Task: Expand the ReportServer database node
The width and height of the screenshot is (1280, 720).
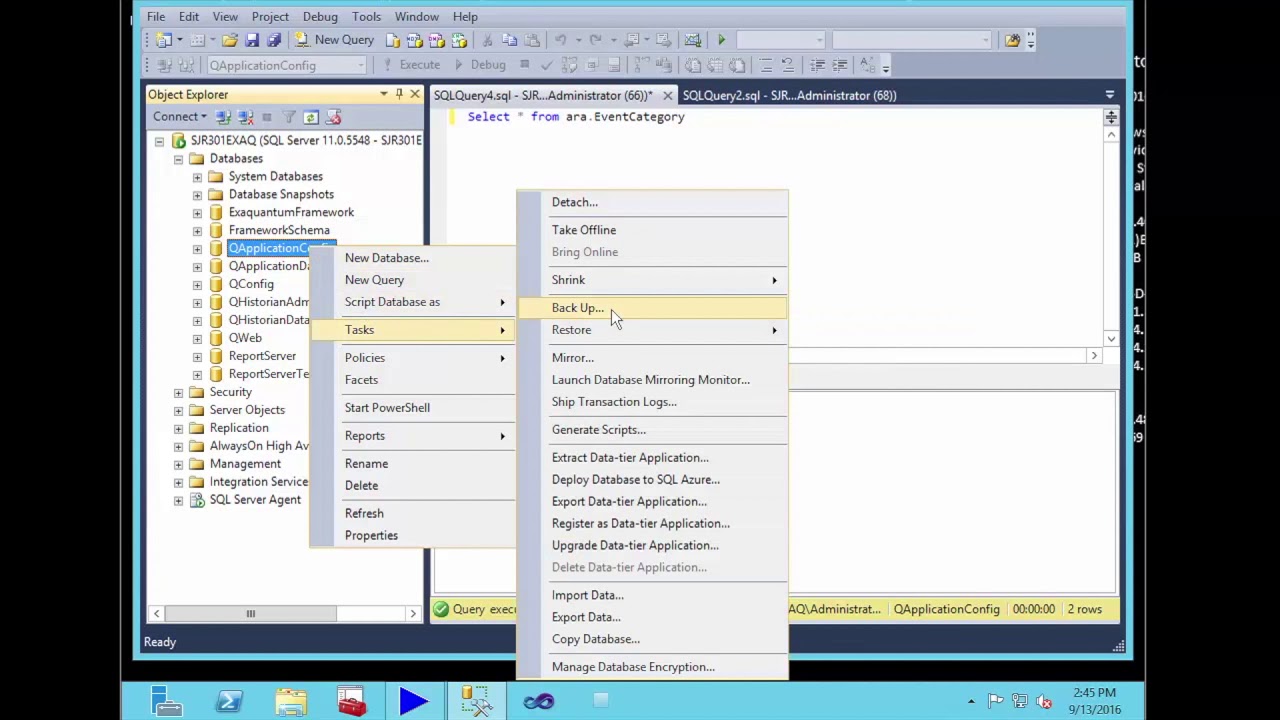Action: [x=197, y=357]
